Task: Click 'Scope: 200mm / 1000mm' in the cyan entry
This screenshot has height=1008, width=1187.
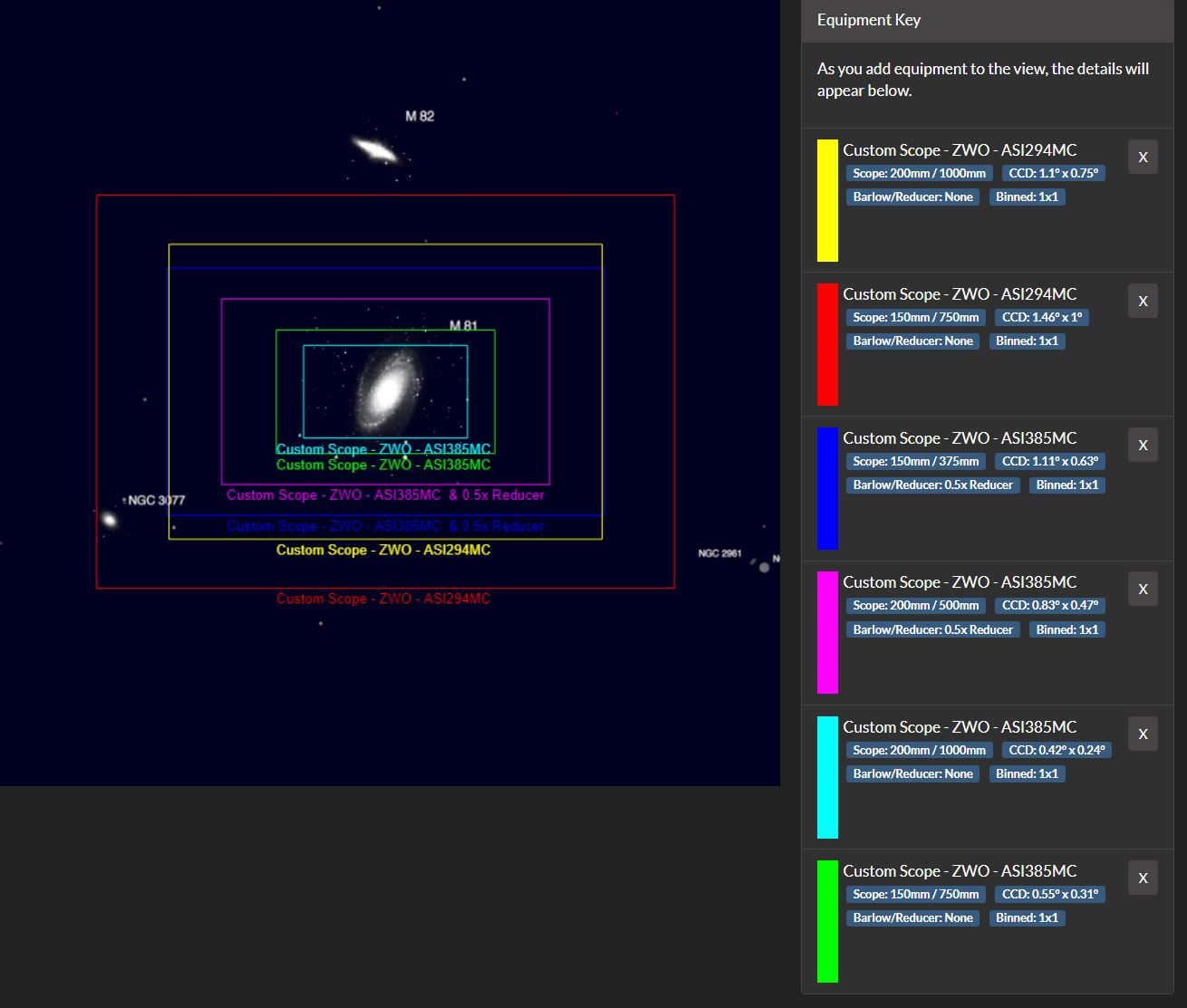Action: tap(920, 750)
